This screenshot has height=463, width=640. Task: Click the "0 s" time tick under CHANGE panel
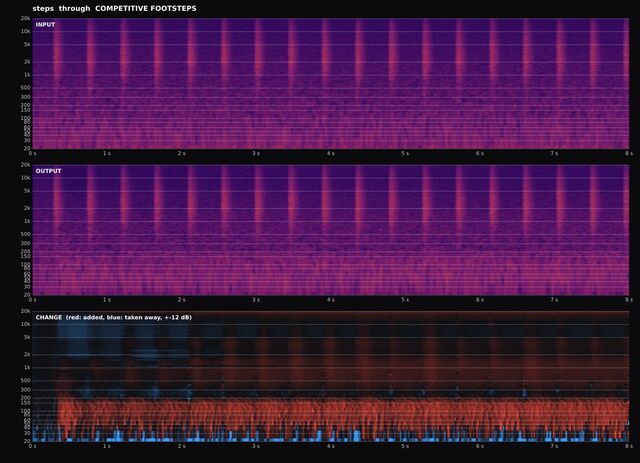(x=33, y=446)
